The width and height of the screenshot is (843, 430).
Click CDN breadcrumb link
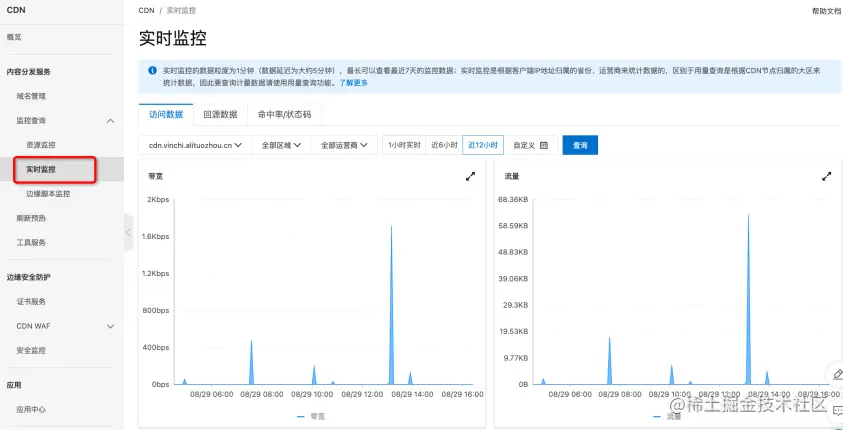[x=146, y=10]
